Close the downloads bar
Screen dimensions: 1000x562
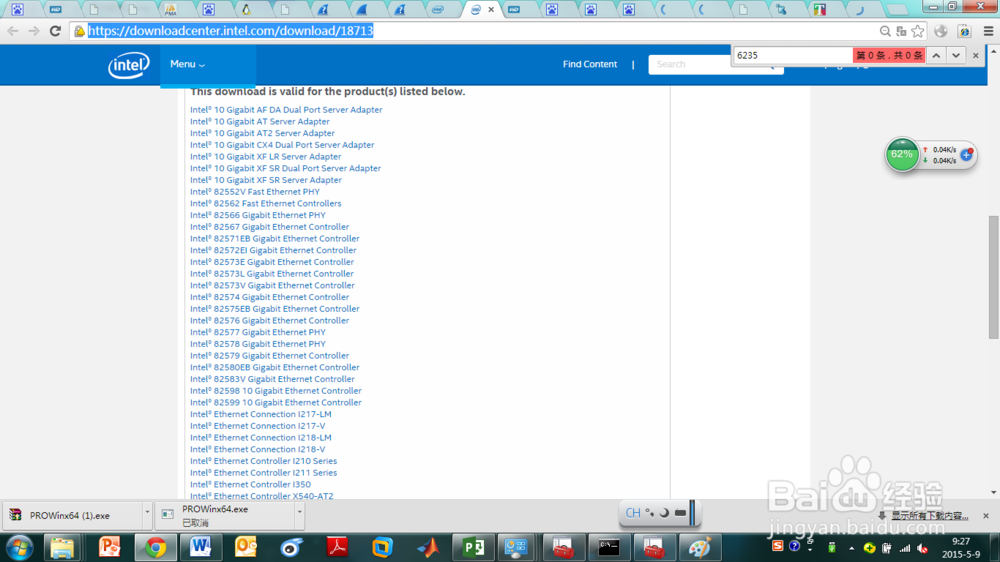(986, 515)
